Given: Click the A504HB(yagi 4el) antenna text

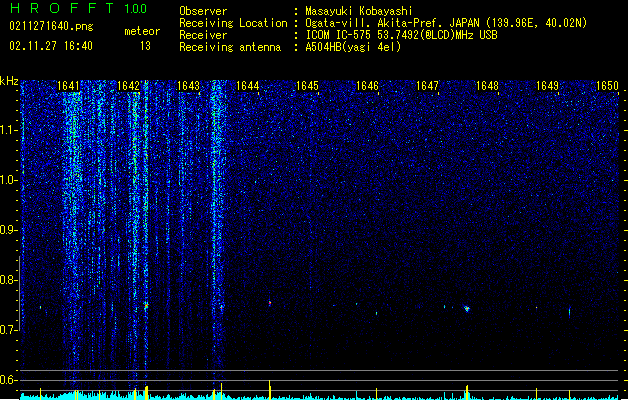Looking at the screenshot, I should point(353,47).
